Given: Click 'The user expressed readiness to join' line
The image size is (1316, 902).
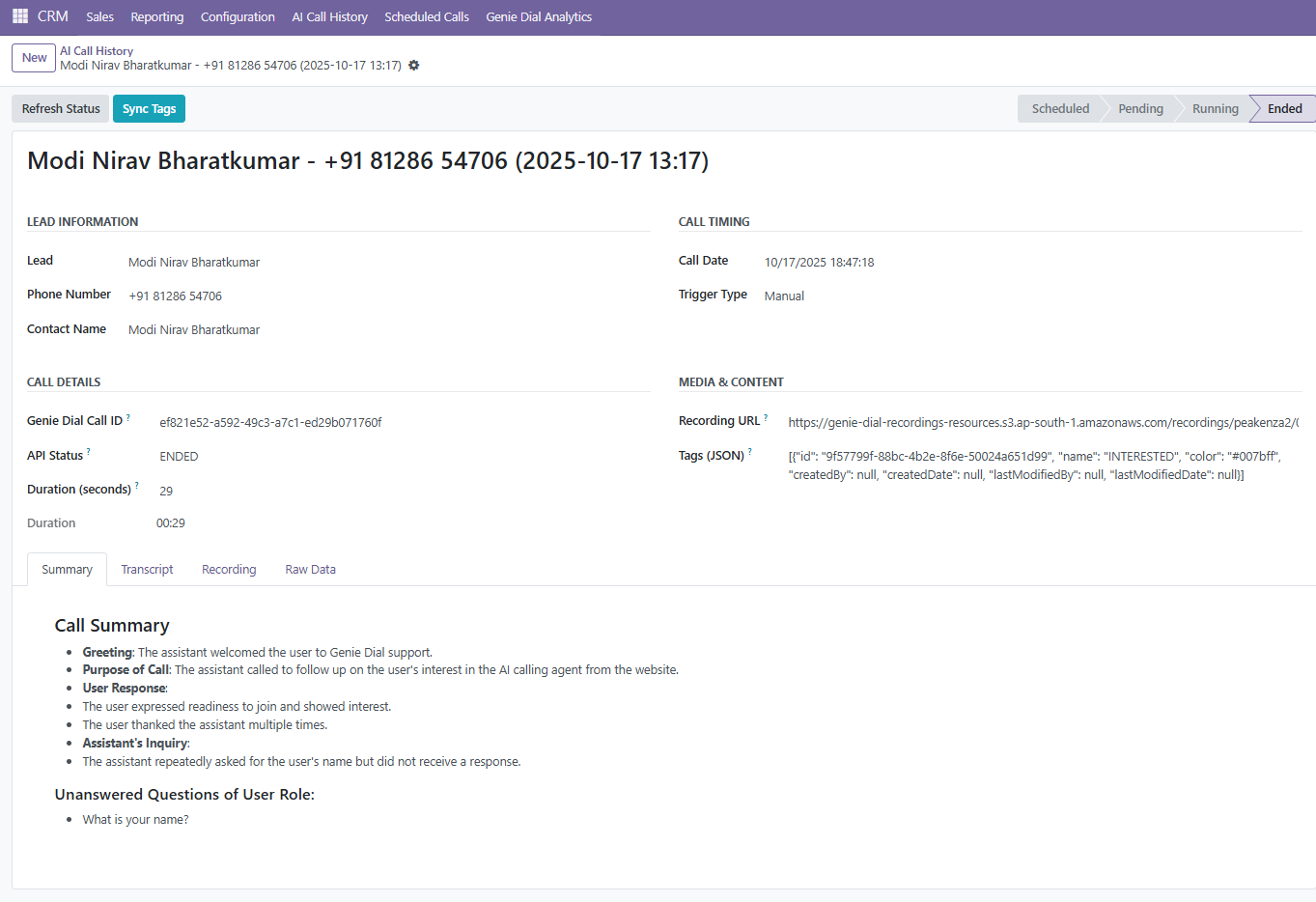Looking at the screenshot, I should tap(237, 707).
